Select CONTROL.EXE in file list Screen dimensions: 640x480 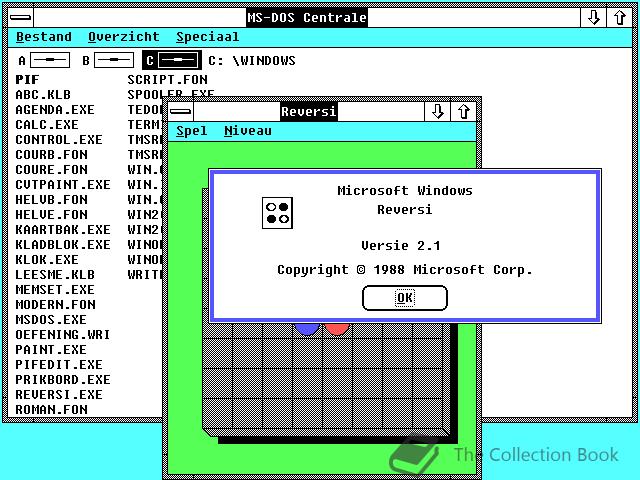point(59,140)
